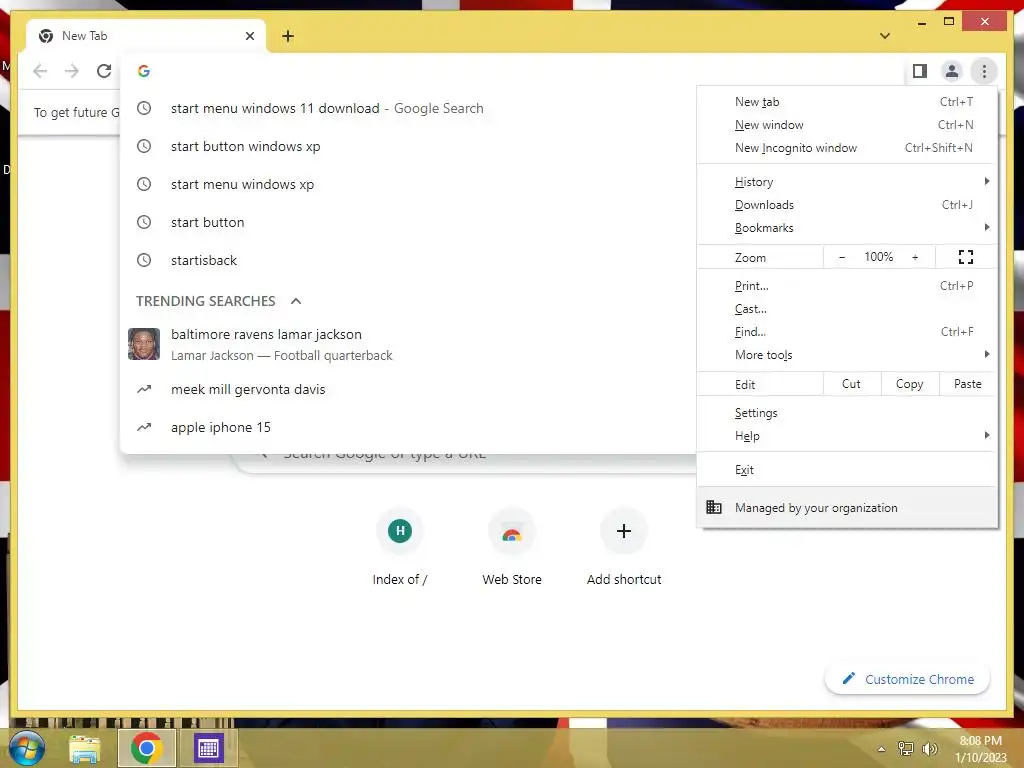The height and width of the screenshot is (768, 1024).
Task: Show hidden tray icons arrow
Action: pos(882,749)
